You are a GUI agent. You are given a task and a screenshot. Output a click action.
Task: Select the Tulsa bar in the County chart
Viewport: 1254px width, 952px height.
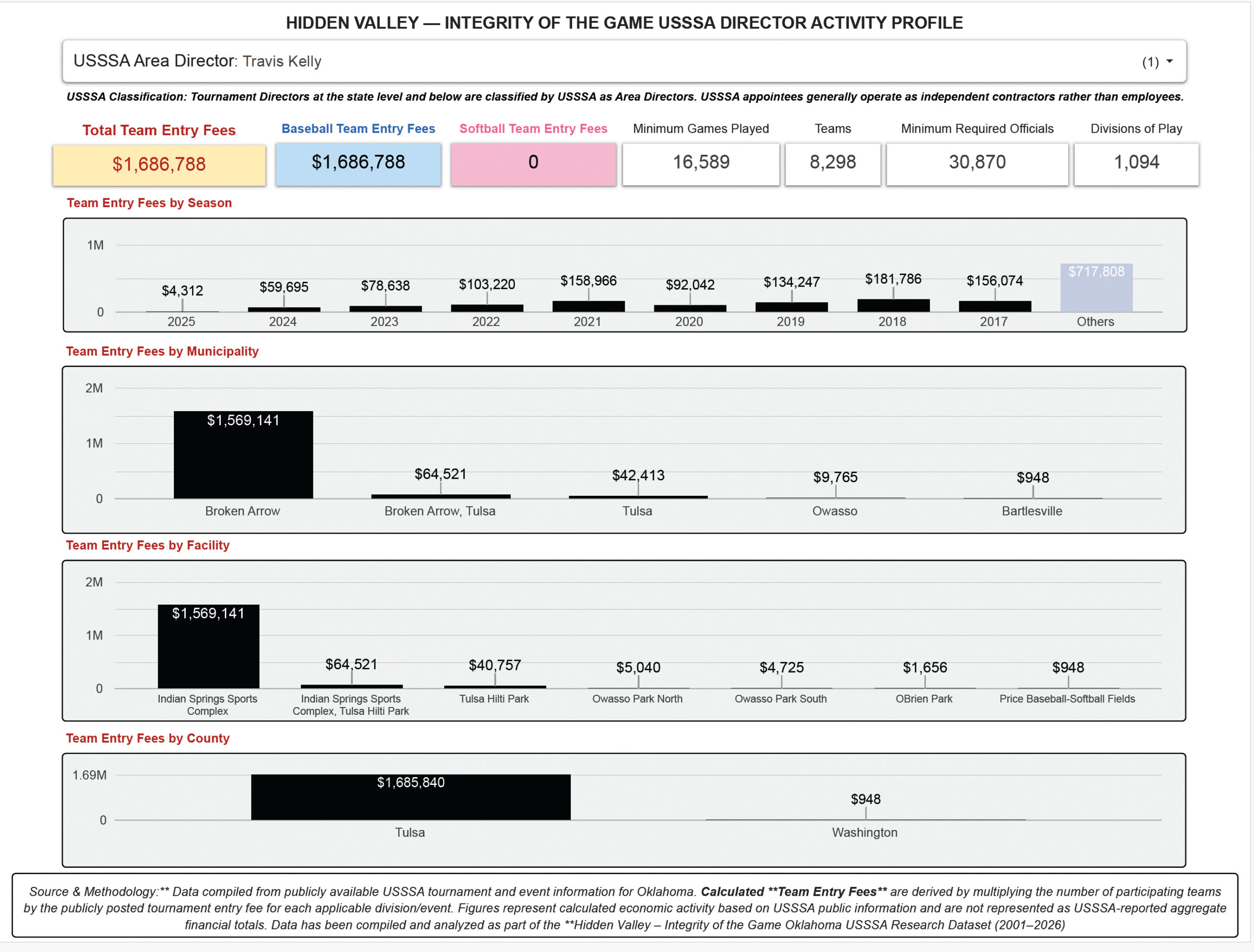tap(411, 797)
